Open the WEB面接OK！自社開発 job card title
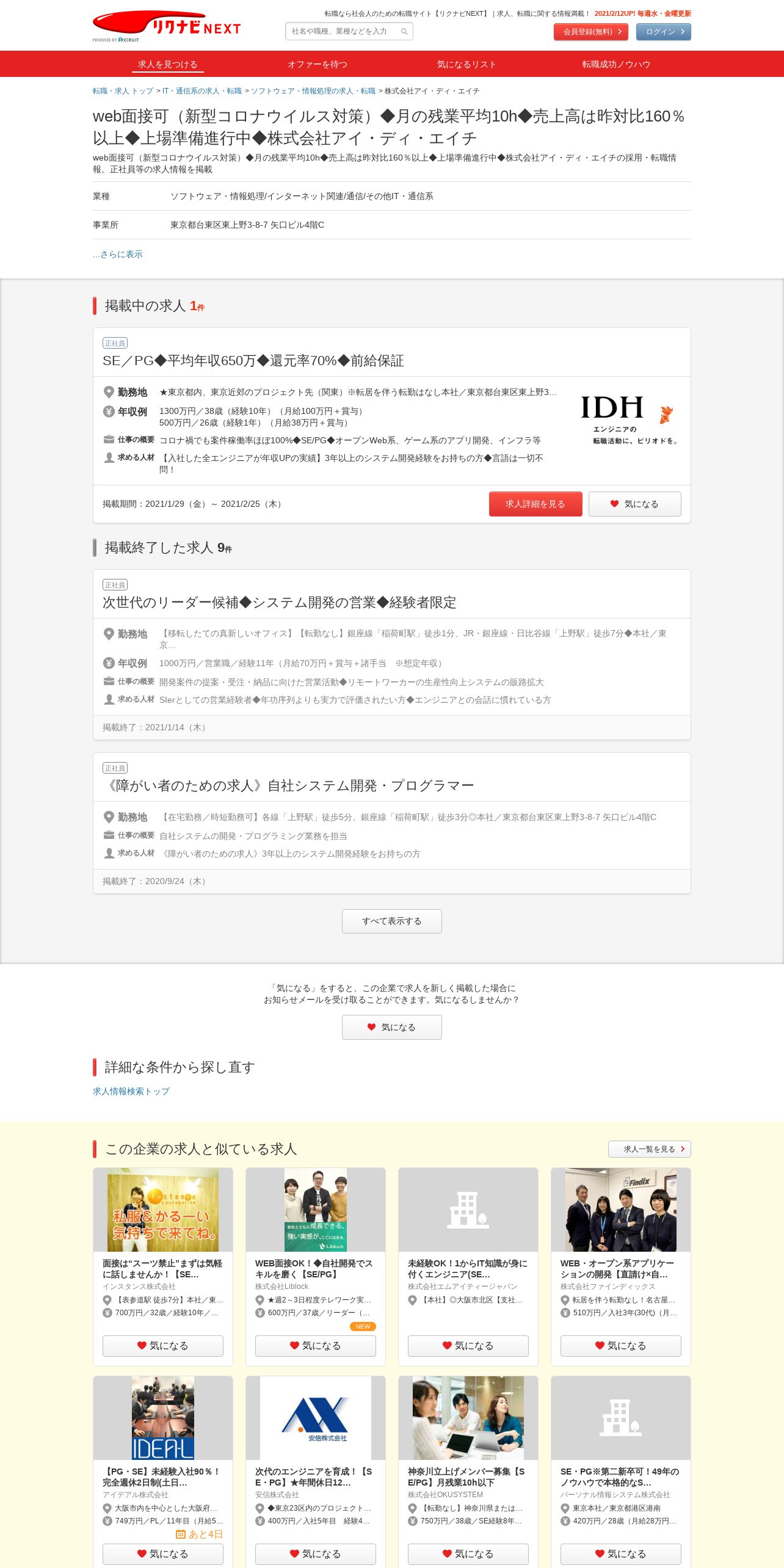Screen dimensions: 784x1568 pos(314,1269)
